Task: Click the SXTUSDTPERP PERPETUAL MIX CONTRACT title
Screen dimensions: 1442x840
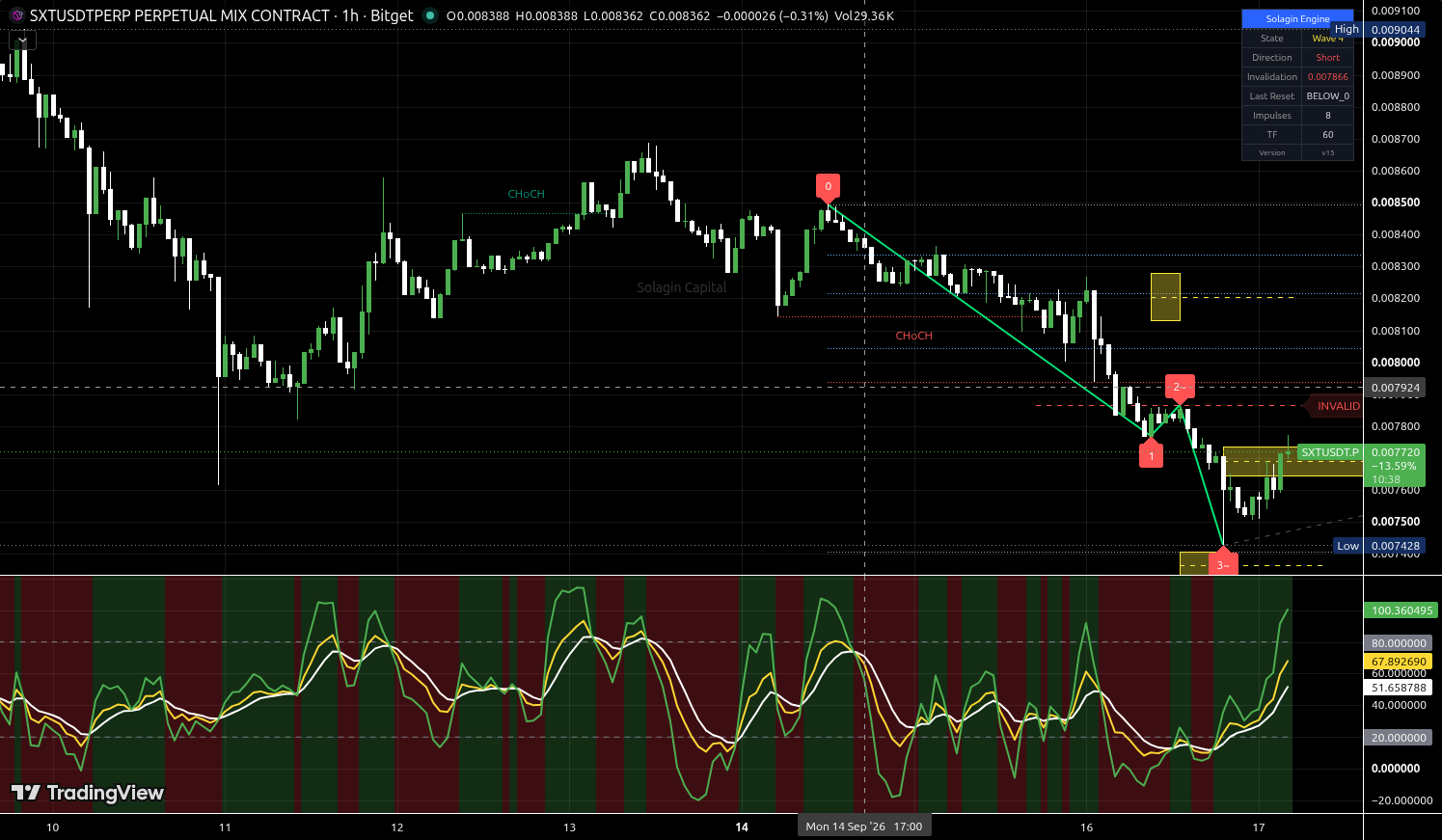Action: pos(180,15)
